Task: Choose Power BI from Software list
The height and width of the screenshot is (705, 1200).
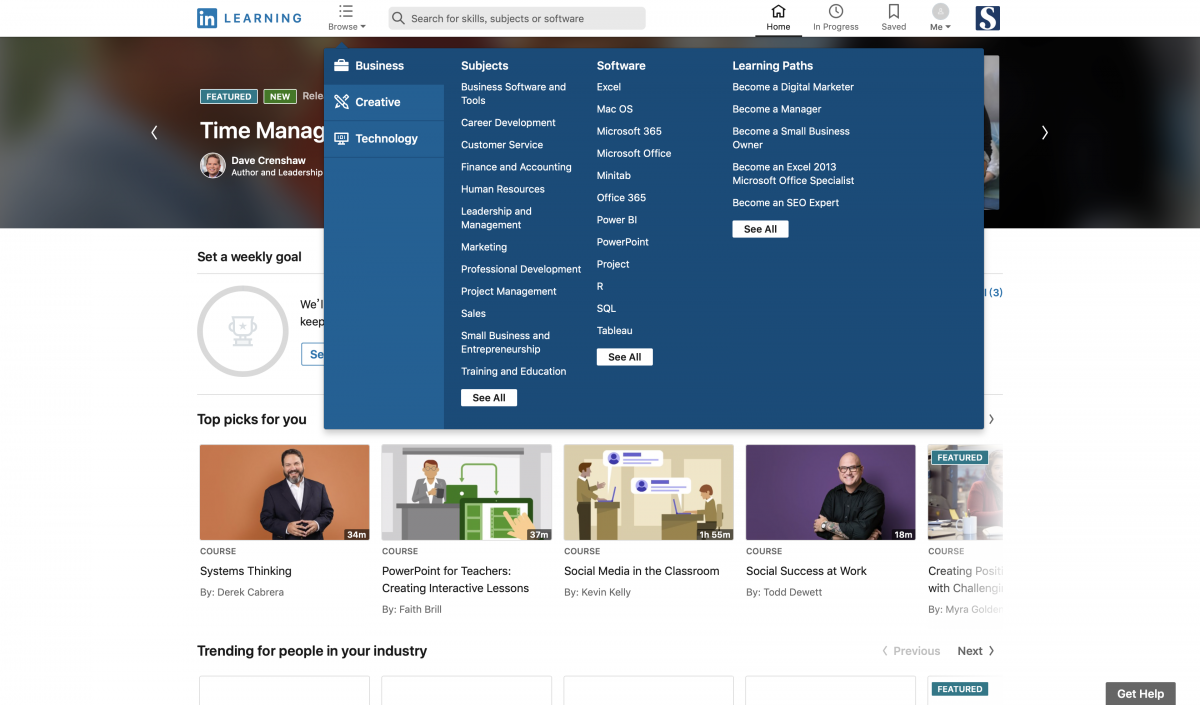Action: (616, 220)
